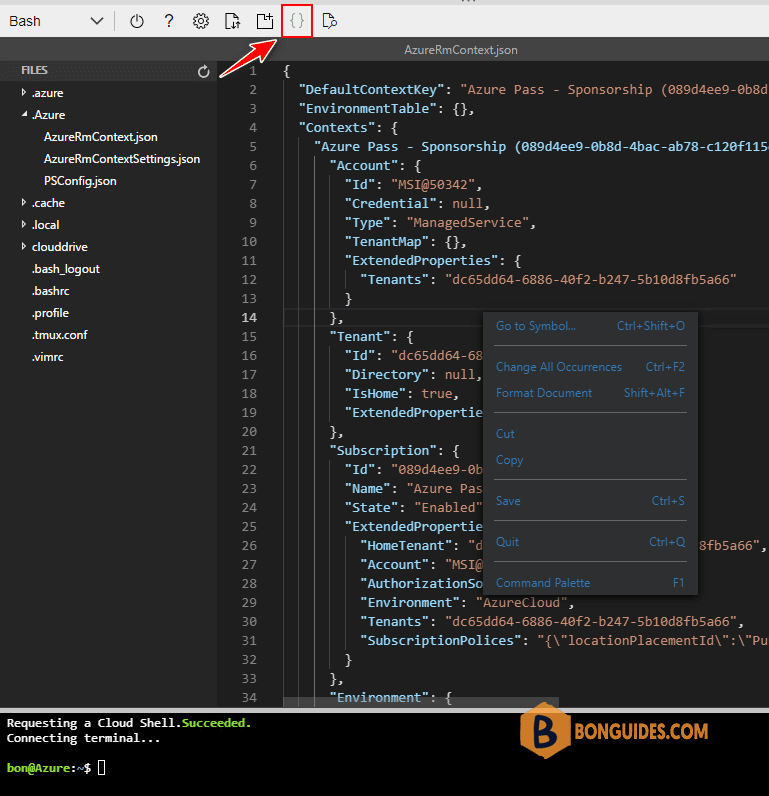Toggle the editor curly braces icon
This screenshot has height=796, width=769.
click(297, 21)
